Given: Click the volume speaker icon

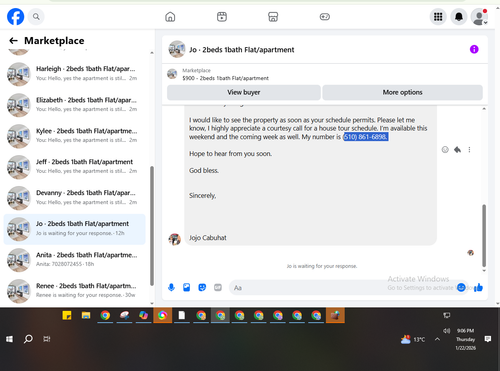Looking at the screenshot, I should [447, 331].
